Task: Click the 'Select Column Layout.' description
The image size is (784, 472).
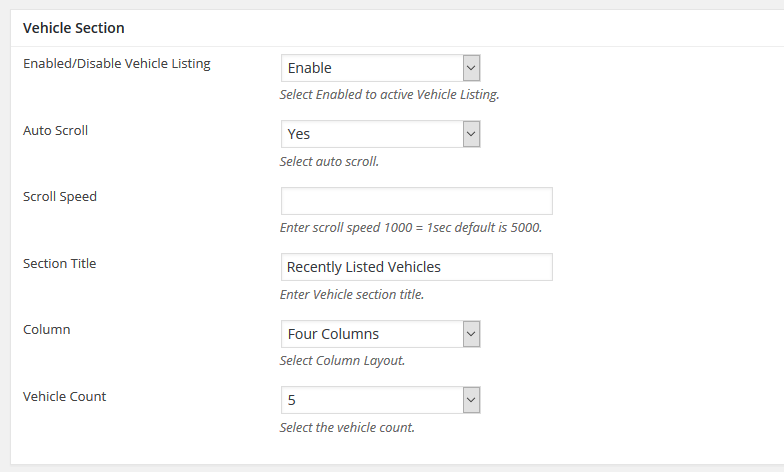Action: coord(342,360)
